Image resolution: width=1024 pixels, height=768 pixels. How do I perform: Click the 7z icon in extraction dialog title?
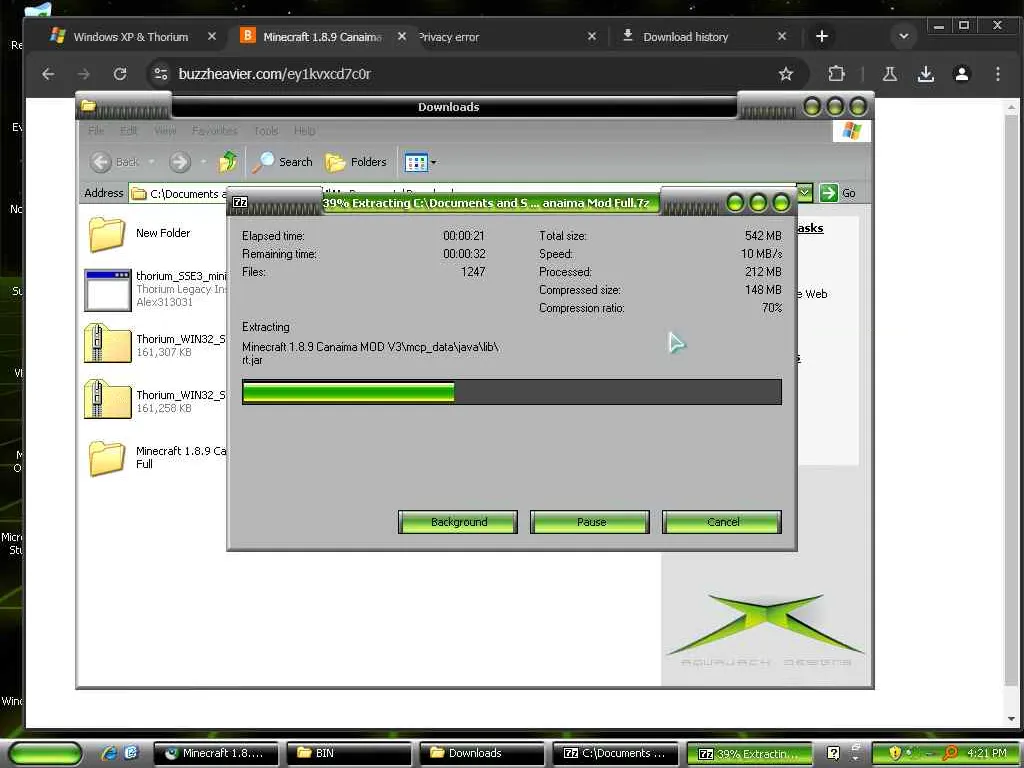(240, 202)
